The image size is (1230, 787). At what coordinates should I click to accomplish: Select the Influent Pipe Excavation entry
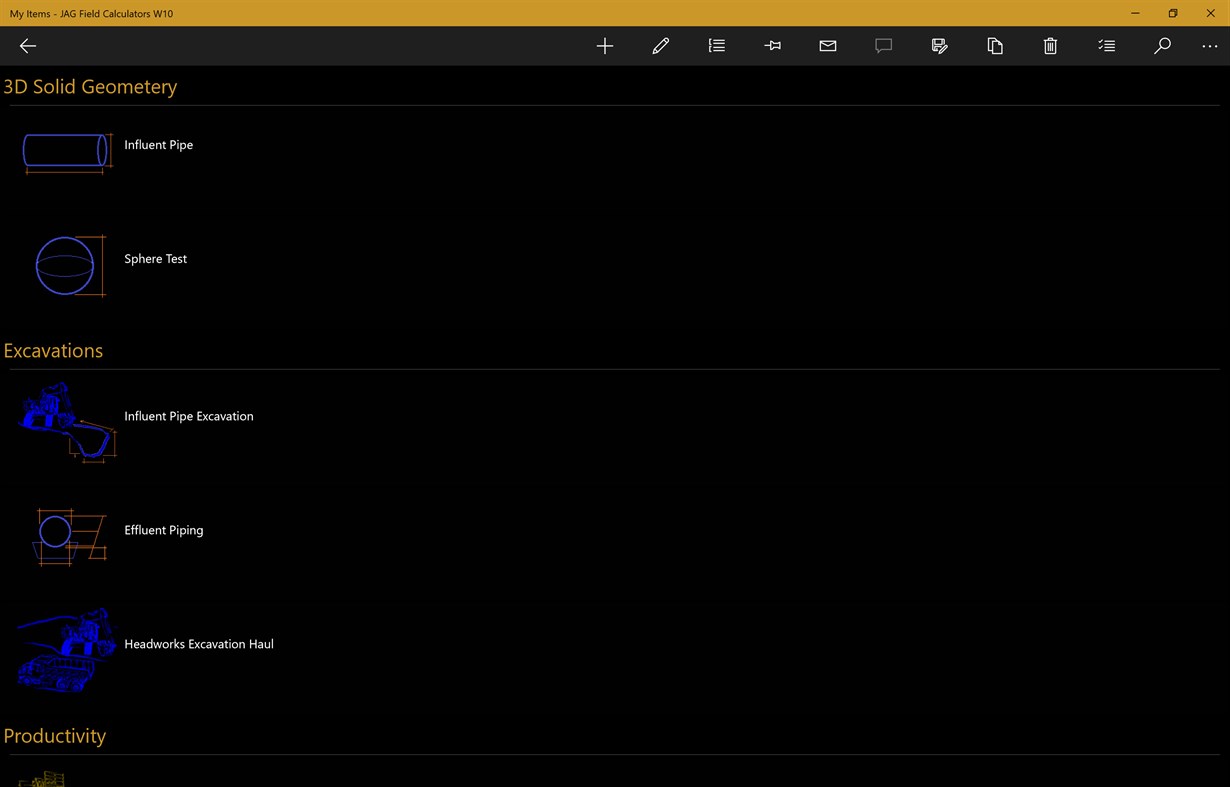(188, 416)
